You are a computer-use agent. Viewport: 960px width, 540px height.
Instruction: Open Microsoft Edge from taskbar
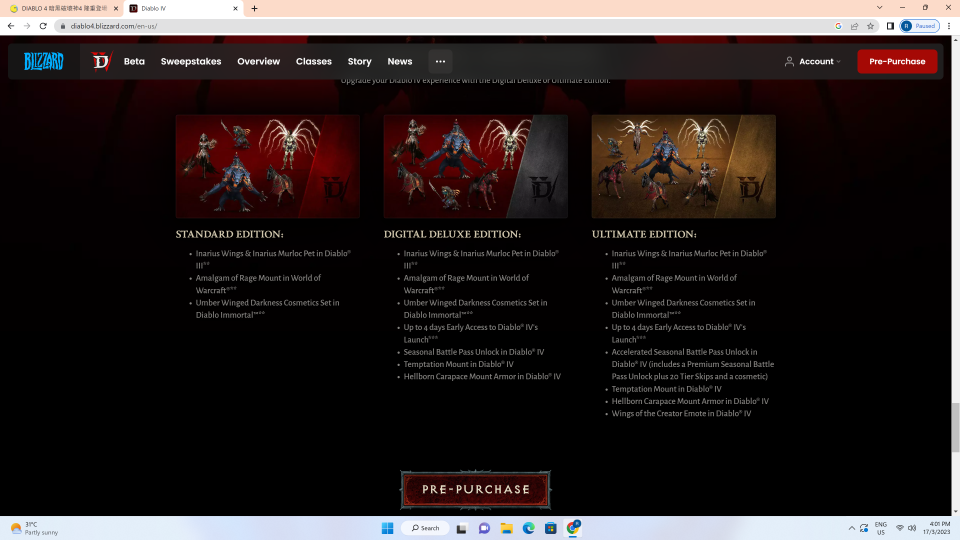528,528
